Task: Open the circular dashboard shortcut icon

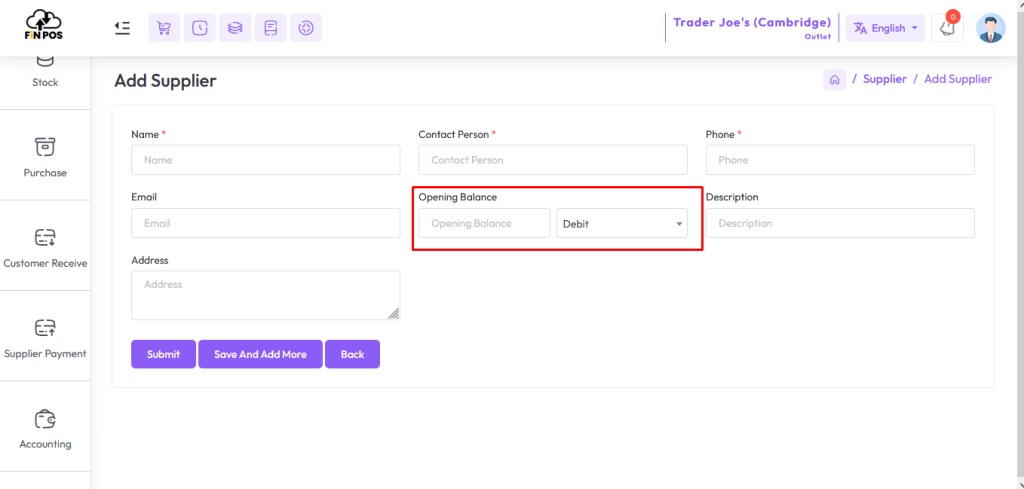Action: [306, 28]
